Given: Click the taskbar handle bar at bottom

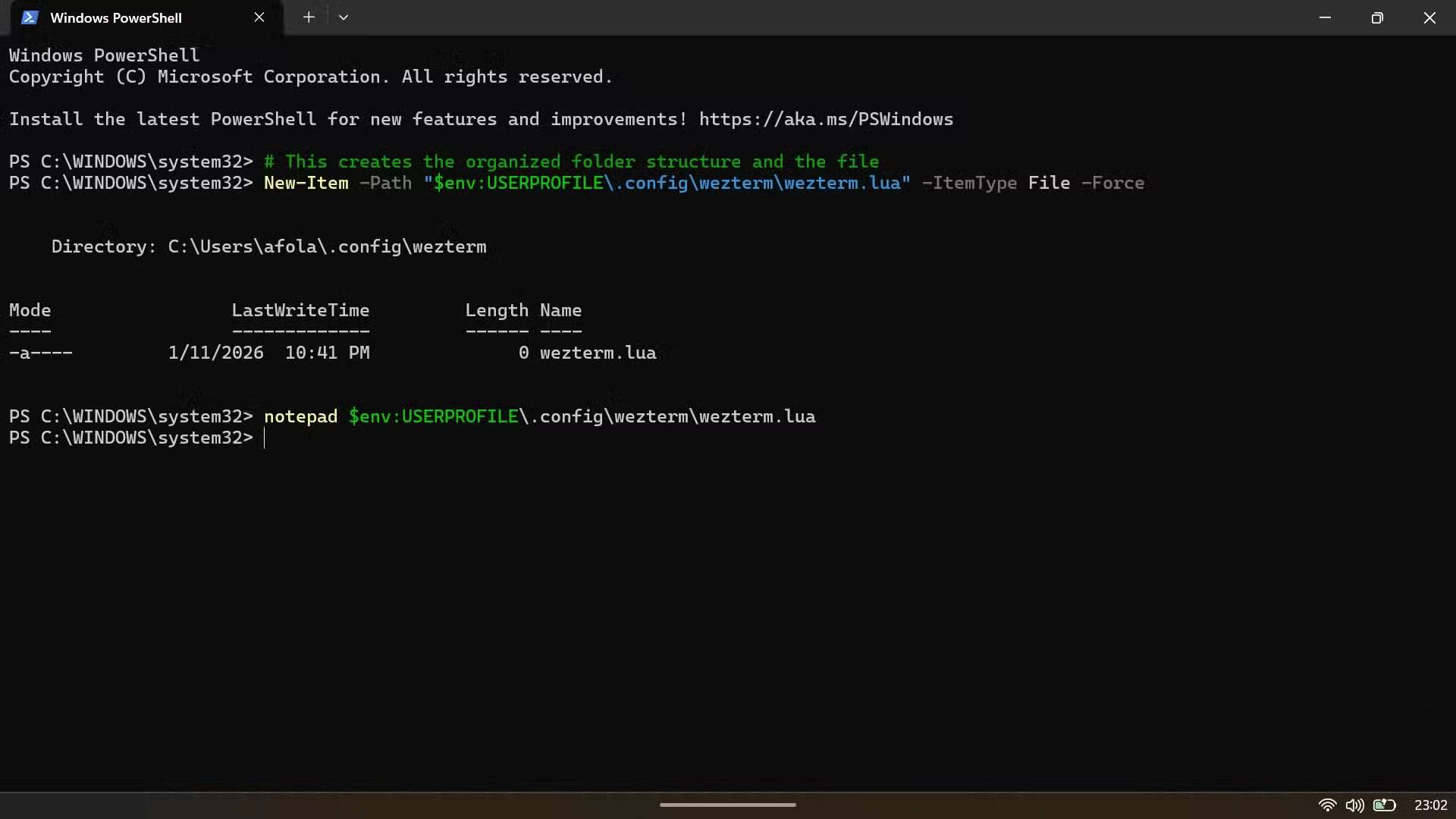Looking at the screenshot, I should coord(727,805).
